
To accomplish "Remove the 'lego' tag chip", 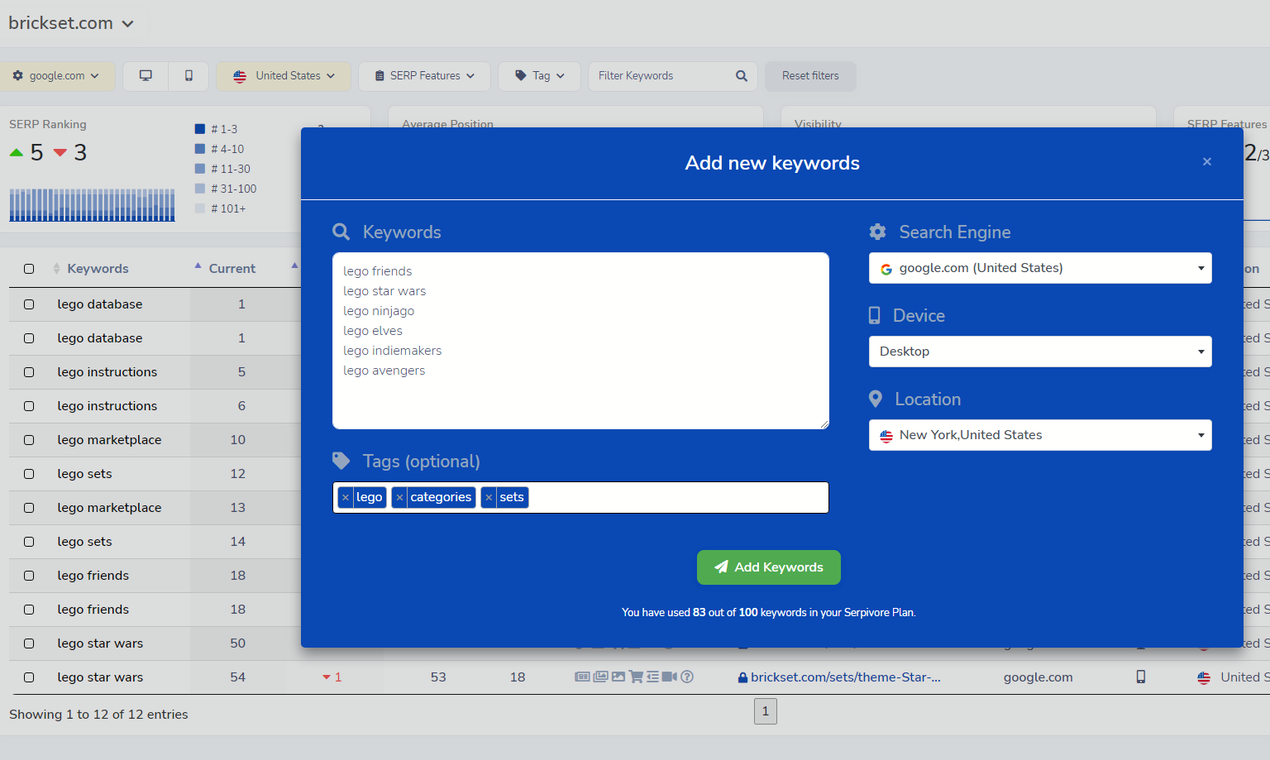I will point(345,497).
